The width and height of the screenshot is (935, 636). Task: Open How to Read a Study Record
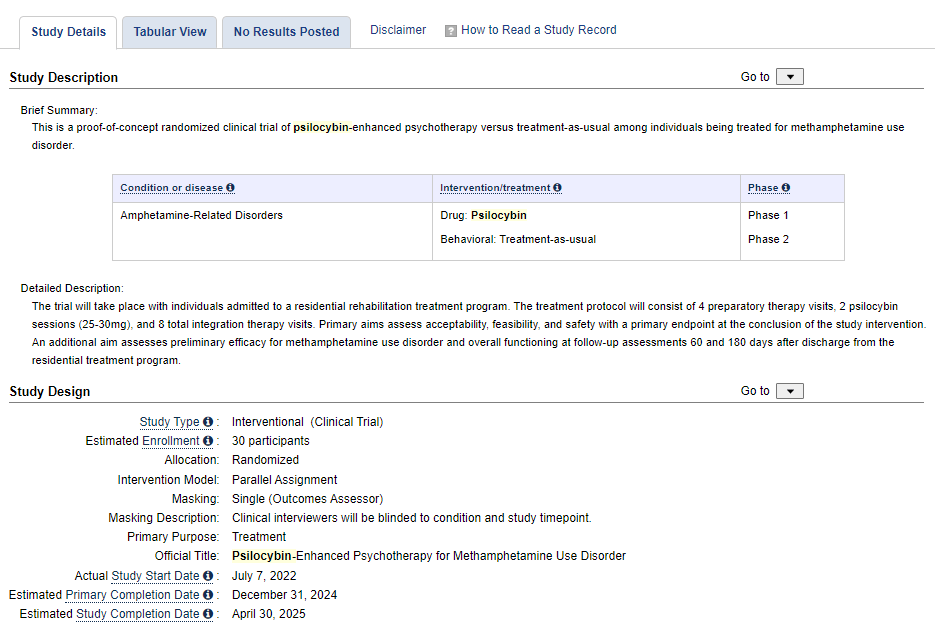point(538,30)
